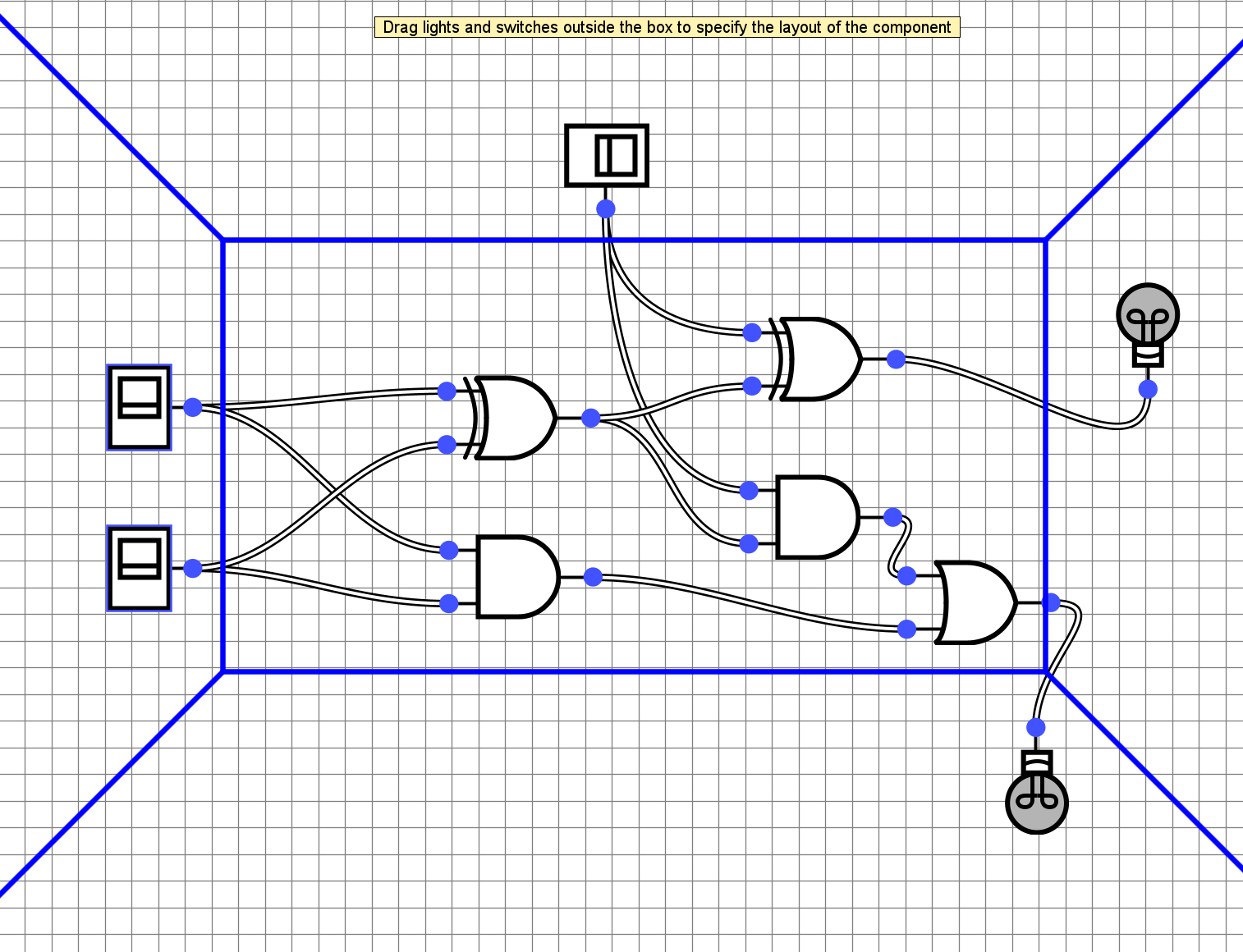The height and width of the screenshot is (952, 1243).
Task: Select the middle right AND gate
Action: pos(818,517)
